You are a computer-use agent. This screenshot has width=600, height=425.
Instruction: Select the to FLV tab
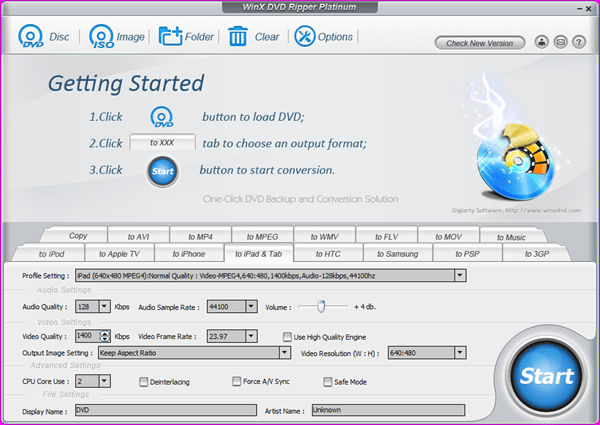pos(386,236)
